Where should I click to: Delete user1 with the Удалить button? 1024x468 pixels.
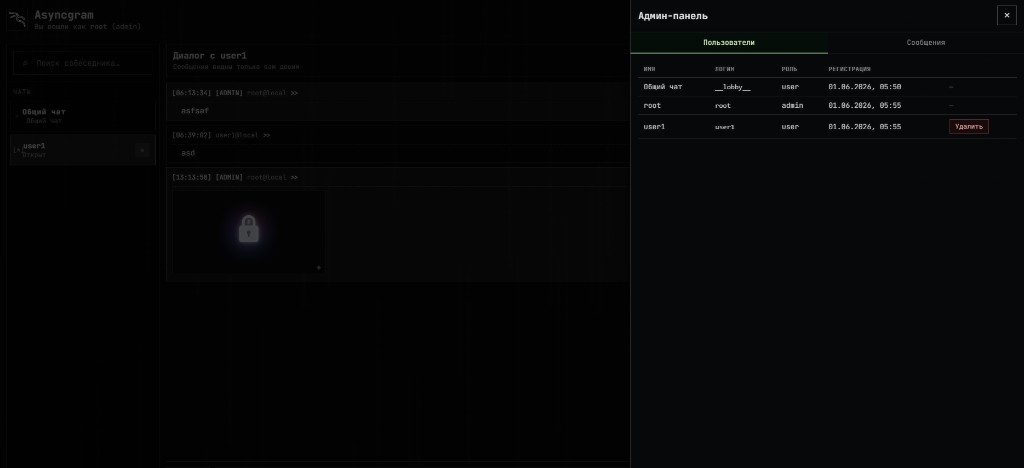(968, 127)
